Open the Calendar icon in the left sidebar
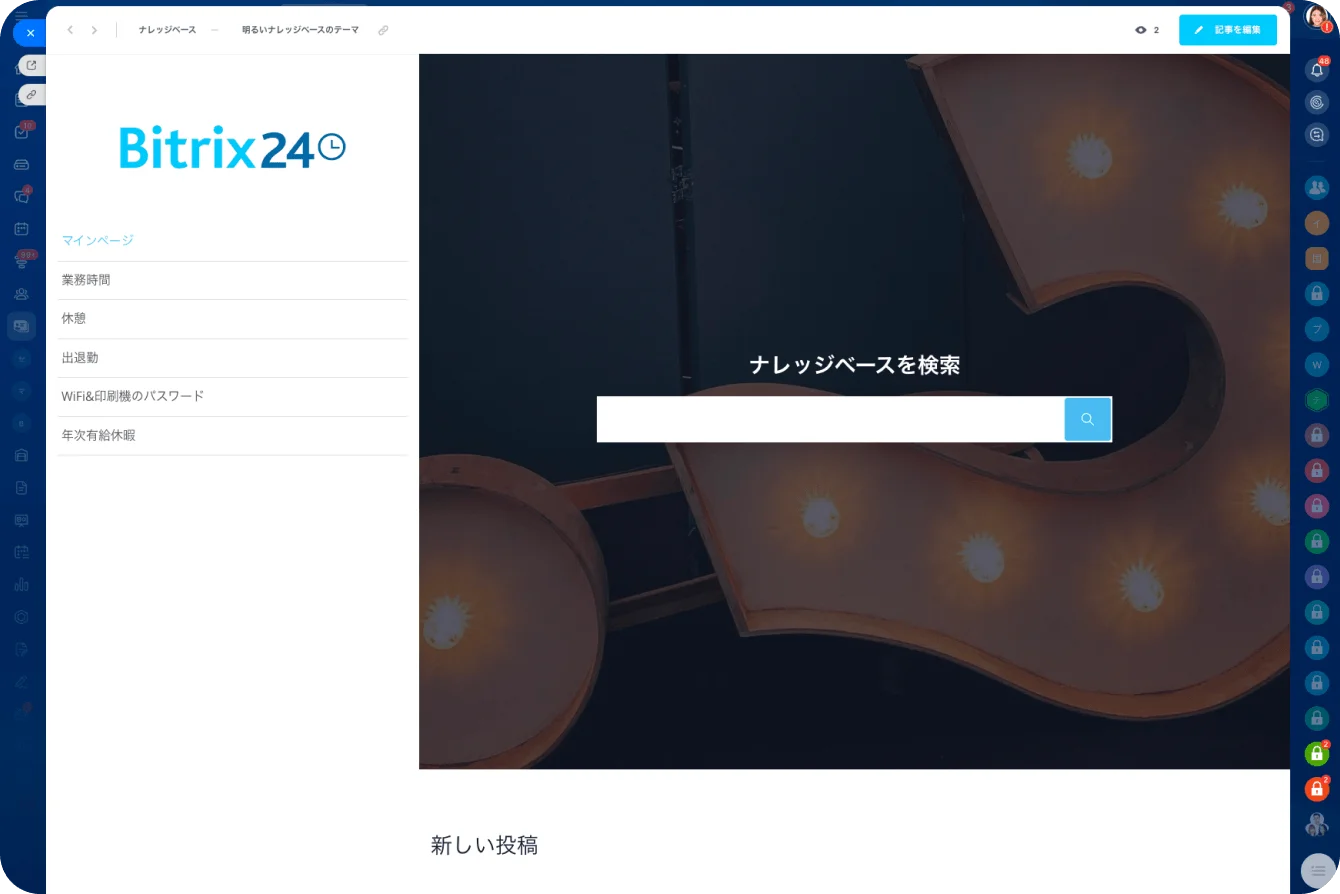 [x=21, y=228]
